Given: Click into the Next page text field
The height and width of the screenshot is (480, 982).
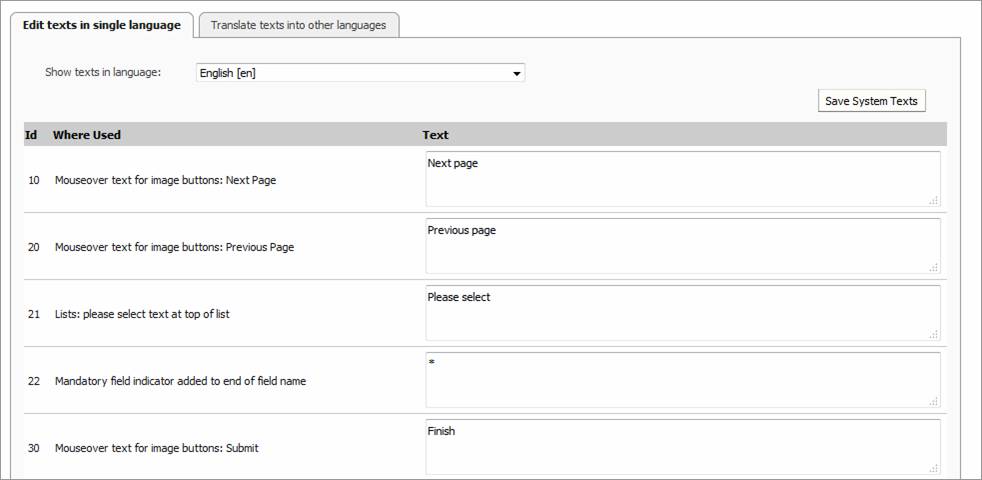Looking at the screenshot, I should click(x=682, y=178).
